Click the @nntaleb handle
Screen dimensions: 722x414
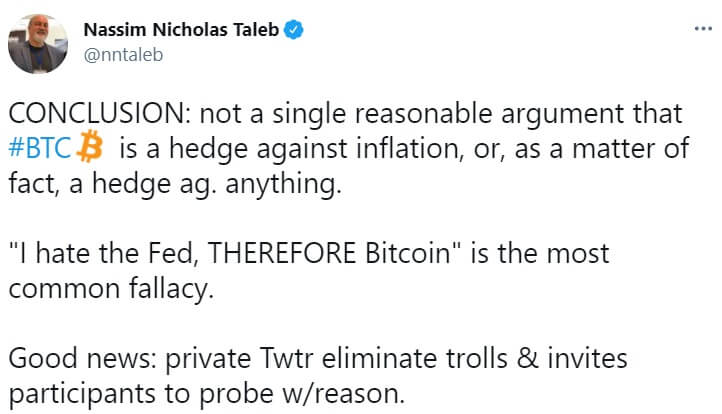point(123,55)
